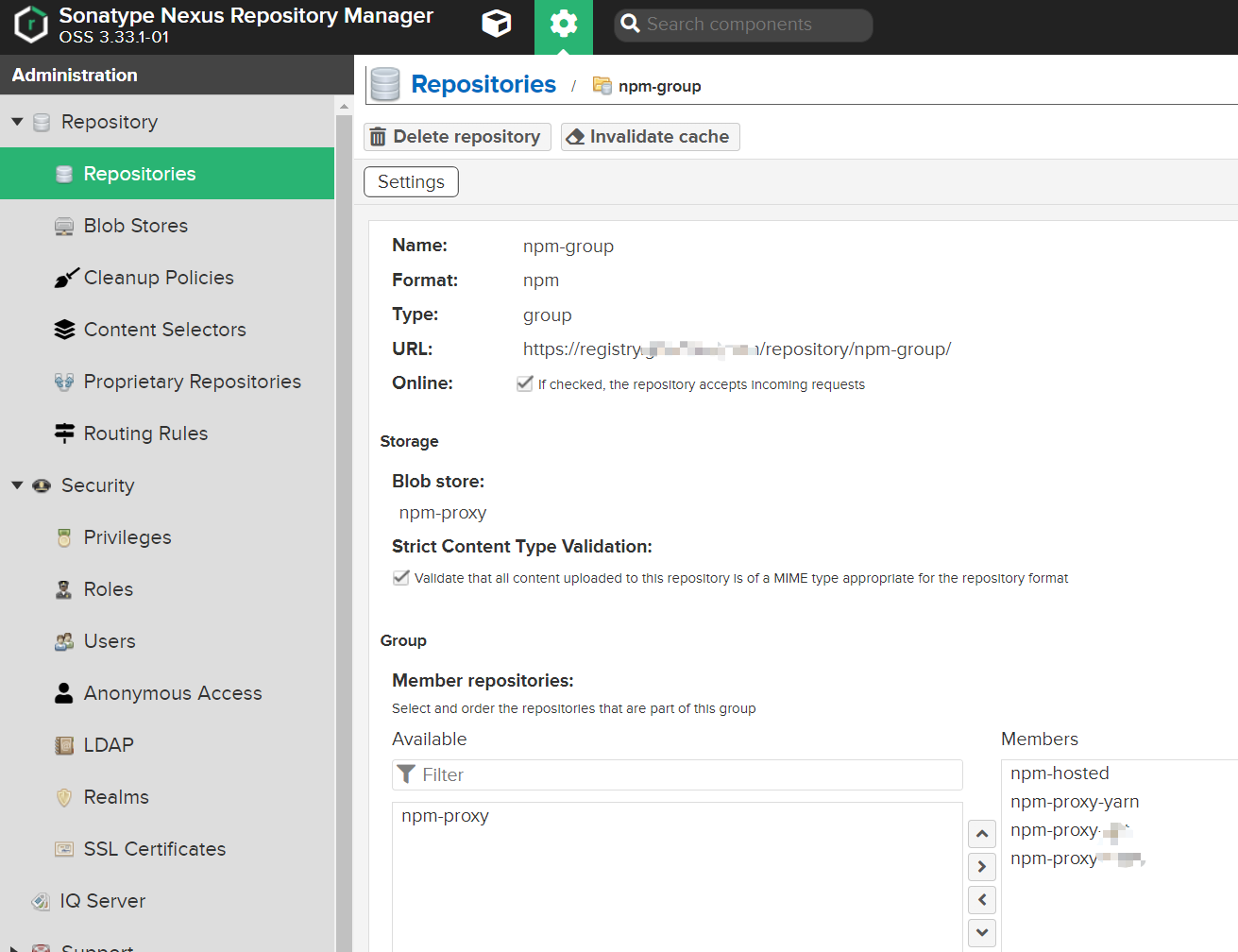Click the Content Selectors layers icon

coord(64,330)
